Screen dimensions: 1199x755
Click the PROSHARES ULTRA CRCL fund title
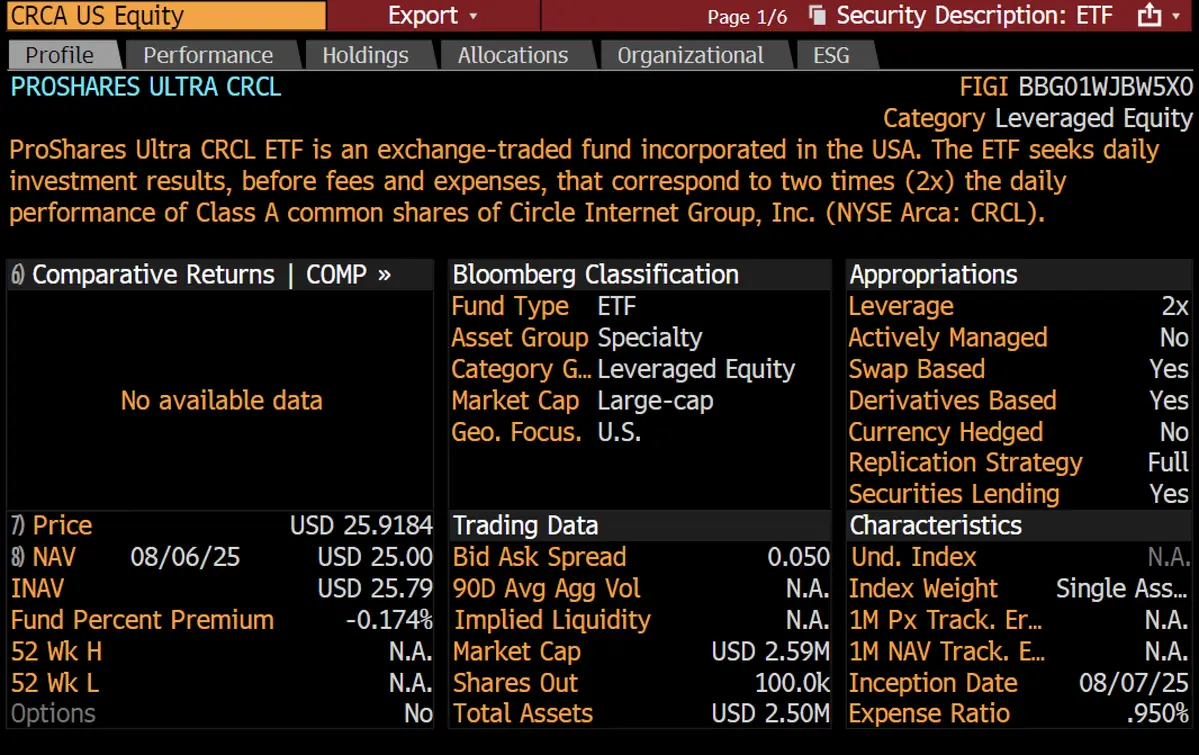point(146,87)
